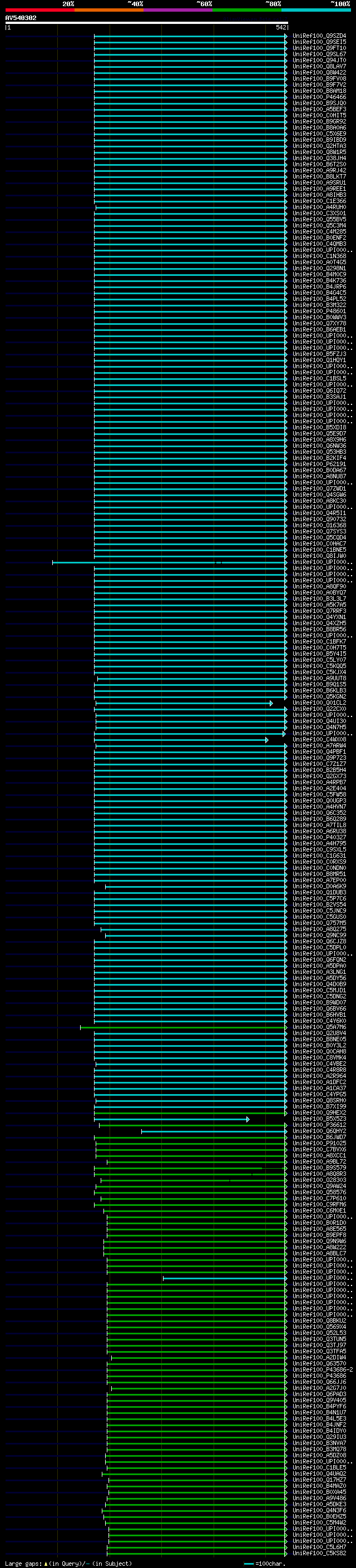This screenshot has height=1568, width=356.
Task: Select the query name AV540302
Action: 21,18
